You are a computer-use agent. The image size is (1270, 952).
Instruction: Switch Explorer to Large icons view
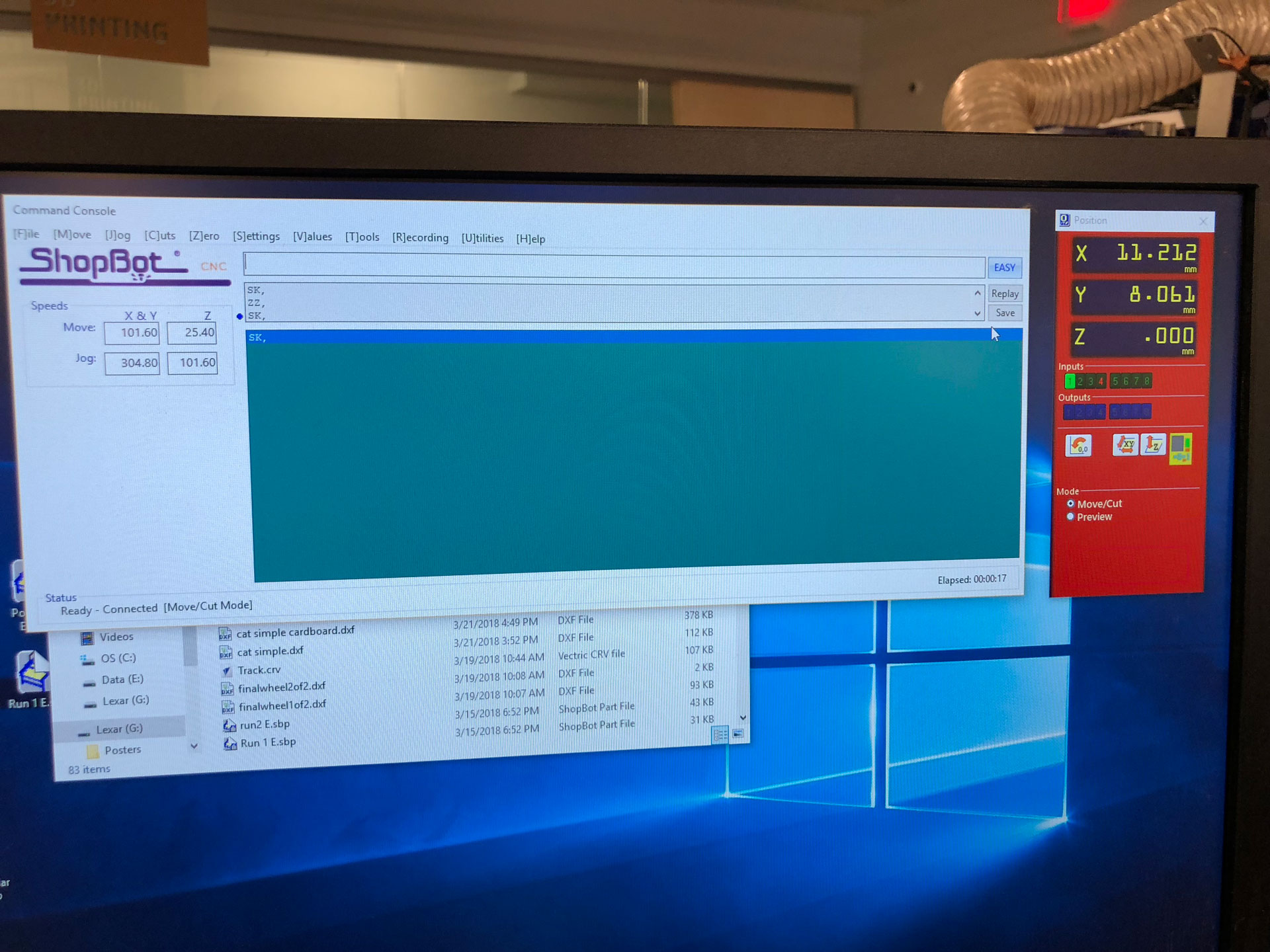tap(738, 734)
